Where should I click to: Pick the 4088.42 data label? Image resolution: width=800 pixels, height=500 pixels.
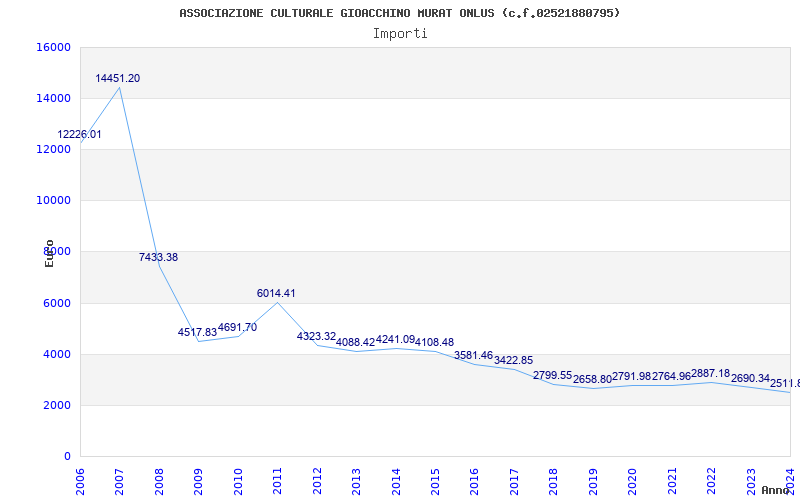(x=356, y=342)
